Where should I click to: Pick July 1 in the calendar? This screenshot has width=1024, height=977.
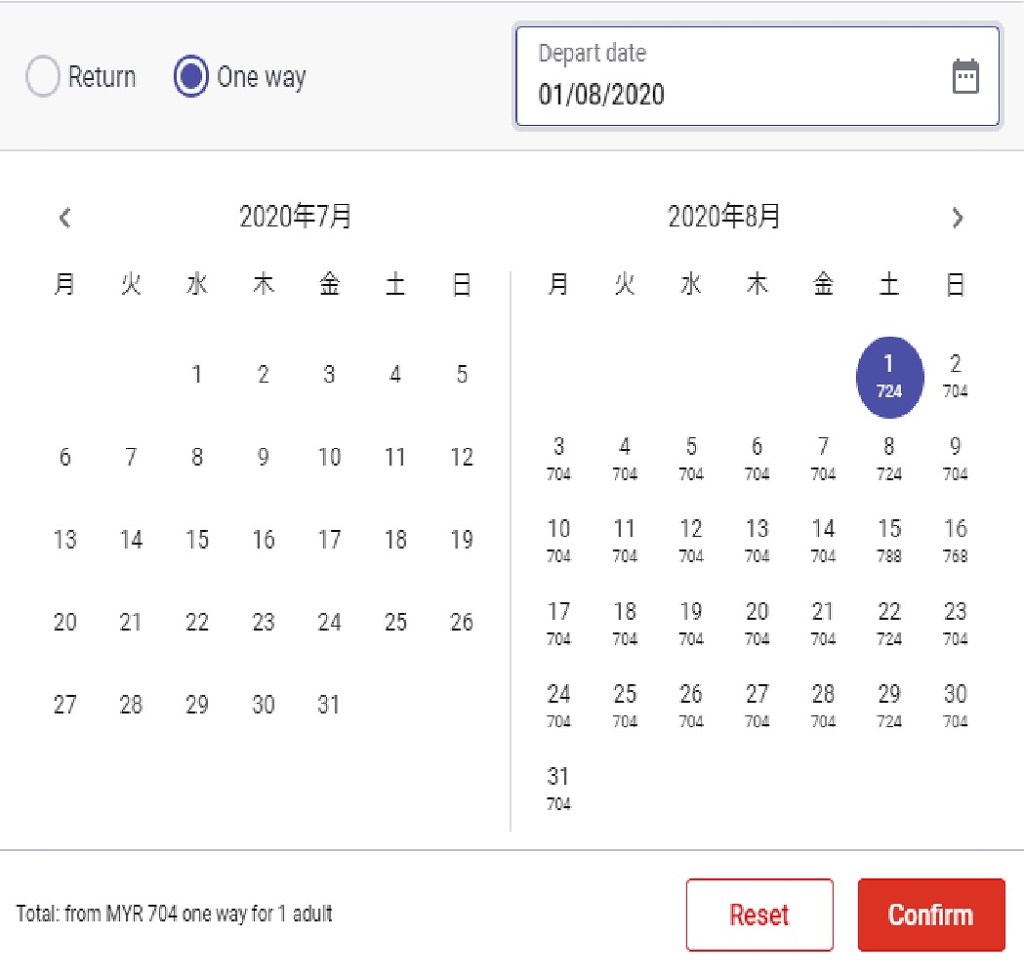click(197, 375)
